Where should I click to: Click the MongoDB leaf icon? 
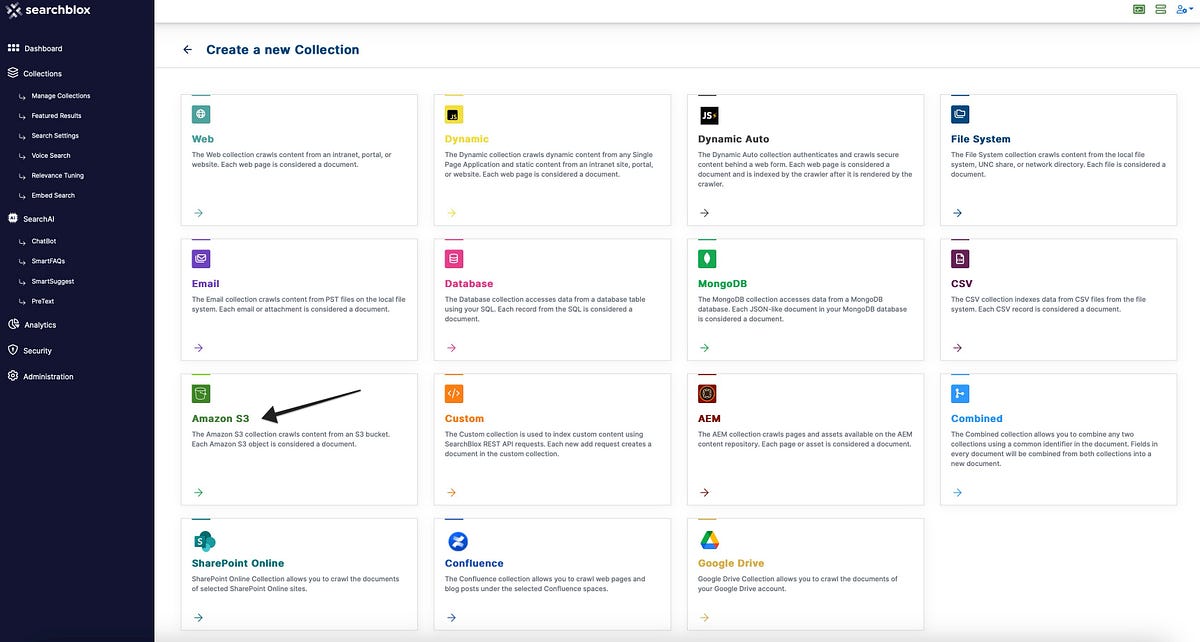708,259
